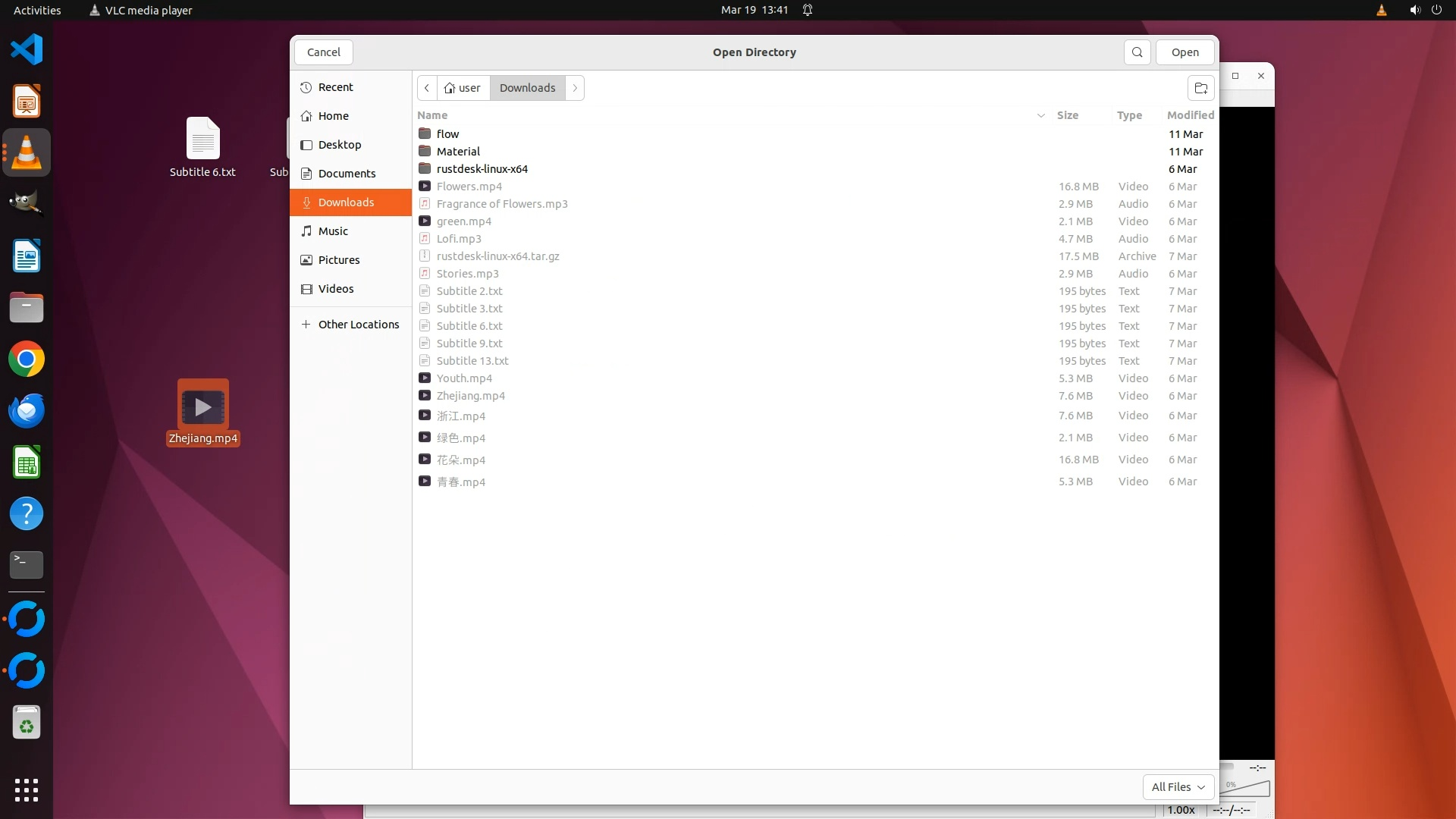Screen dimensions: 1456x819
Task: Select Zhejiang.mp4 desktop video thumbnail
Action: [x=202, y=407]
